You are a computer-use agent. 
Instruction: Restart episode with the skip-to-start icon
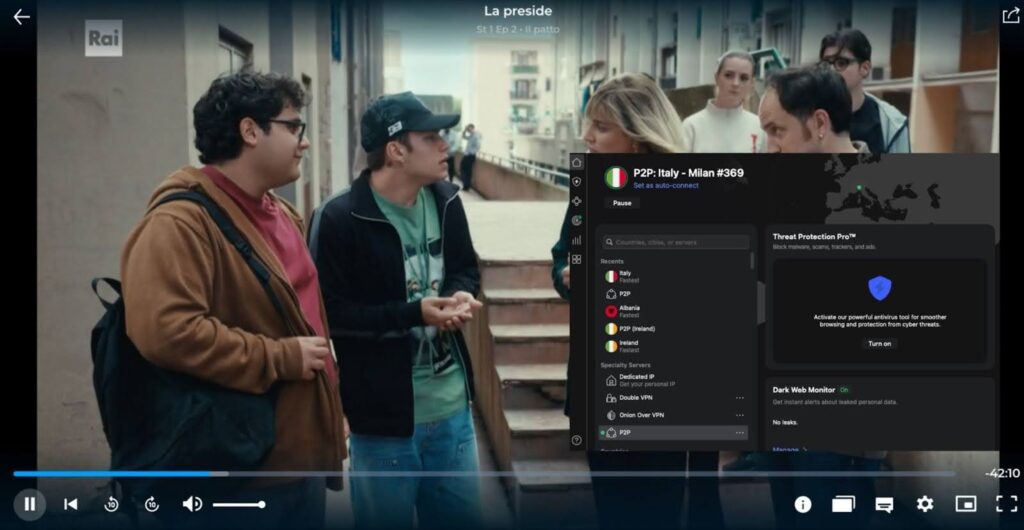pos(71,504)
